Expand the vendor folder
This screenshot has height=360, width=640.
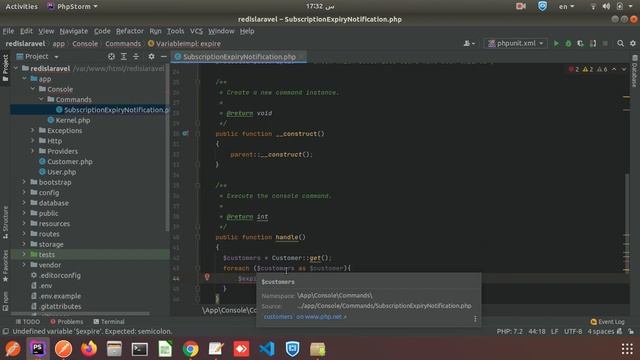(x=24, y=265)
